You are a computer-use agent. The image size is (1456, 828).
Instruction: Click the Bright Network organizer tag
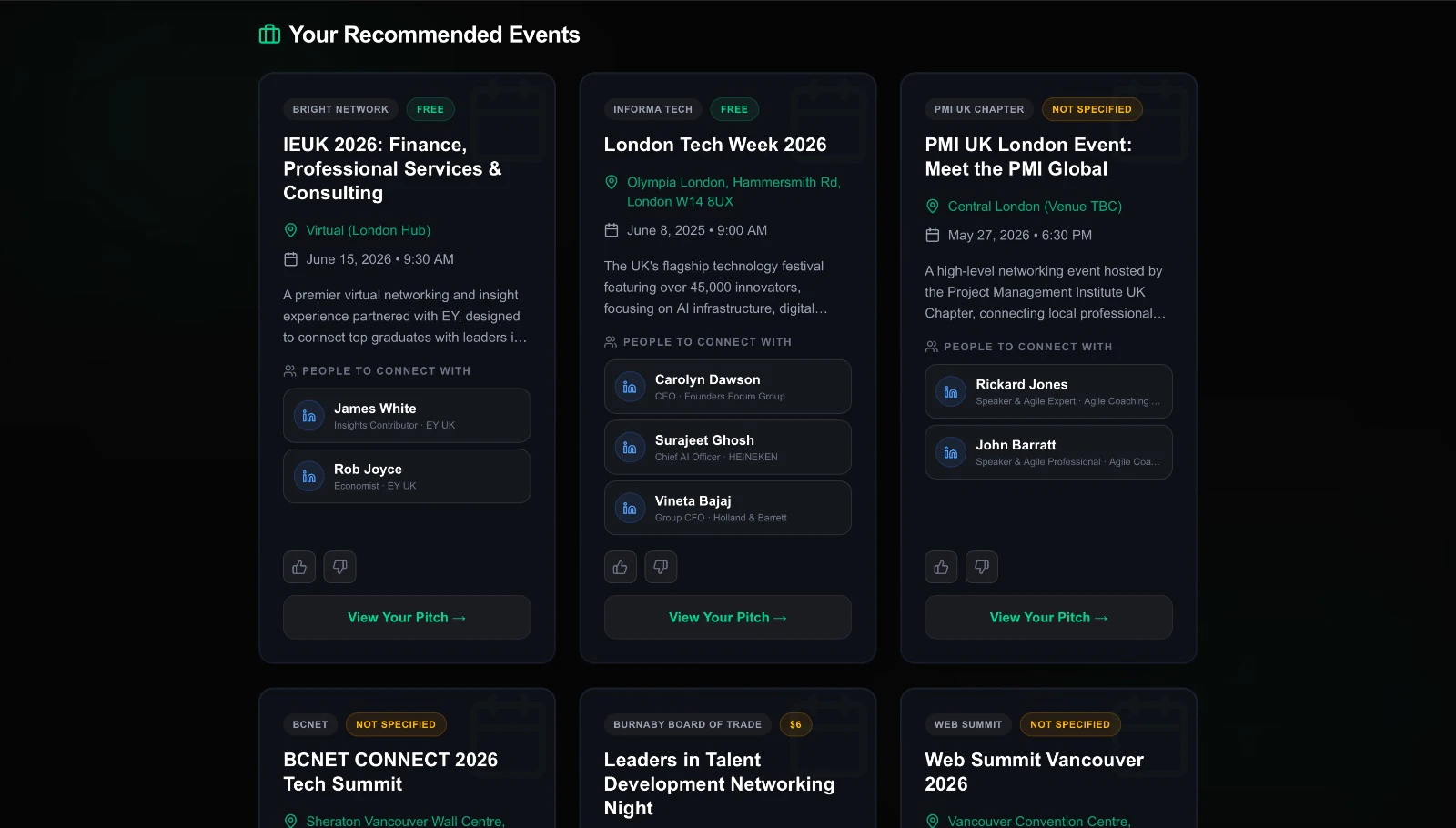click(340, 109)
